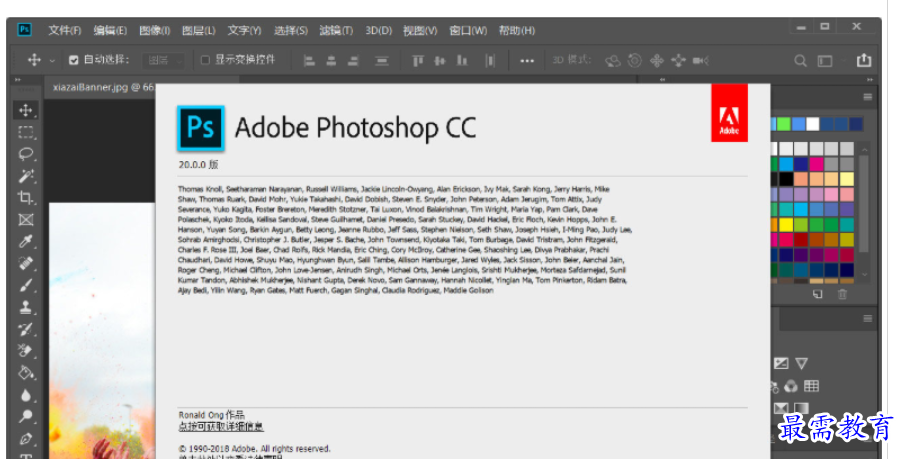Select the Pen tool
The width and height of the screenshot is (902, 459).
click(x=26, y=439)
